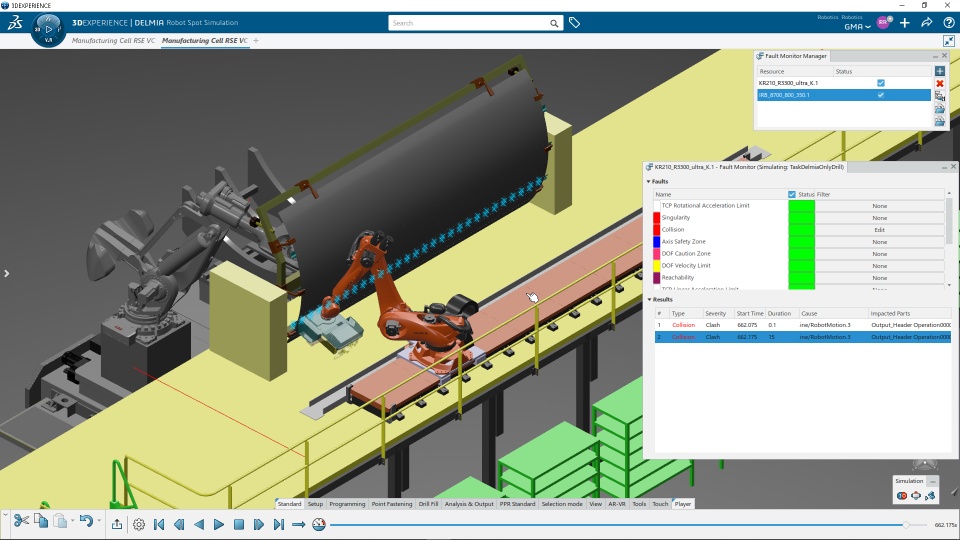Viewport: 960px width, 540px height.
Task: Click the Share arrow icon
Action: [x=927, y=23]
